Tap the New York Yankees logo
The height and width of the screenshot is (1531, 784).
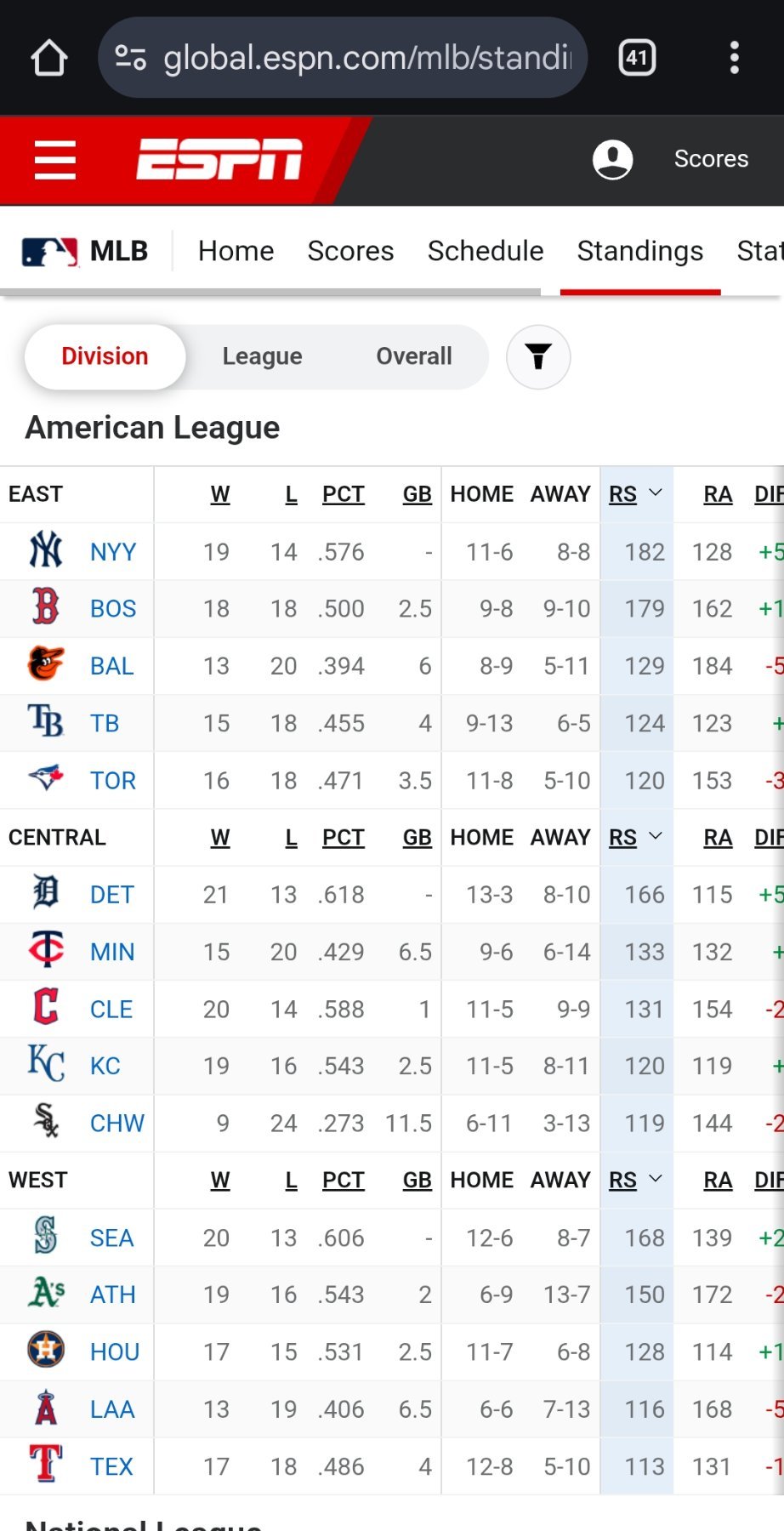(46, 551)
